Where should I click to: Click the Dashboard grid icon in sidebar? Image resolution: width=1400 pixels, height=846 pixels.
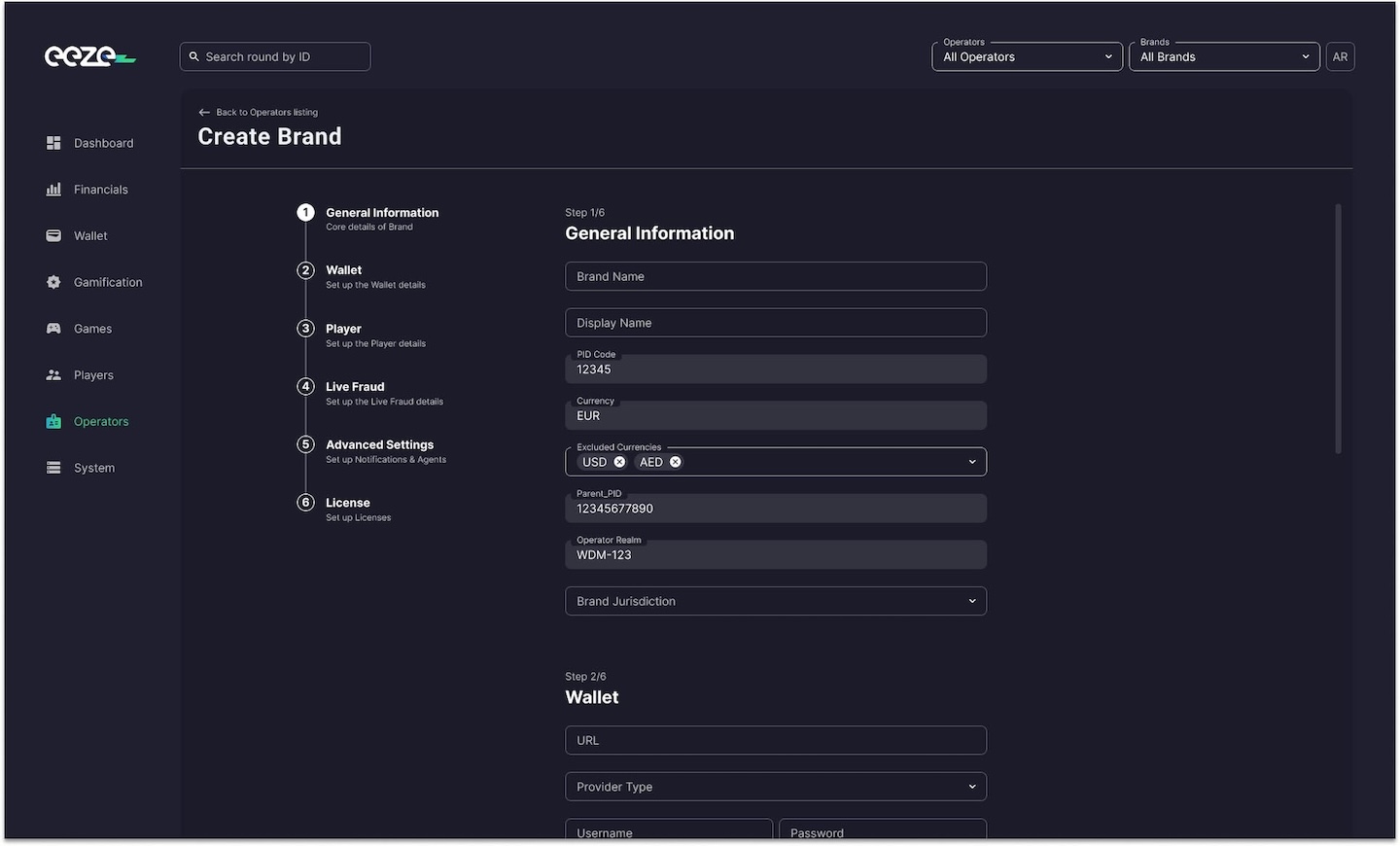53,143
